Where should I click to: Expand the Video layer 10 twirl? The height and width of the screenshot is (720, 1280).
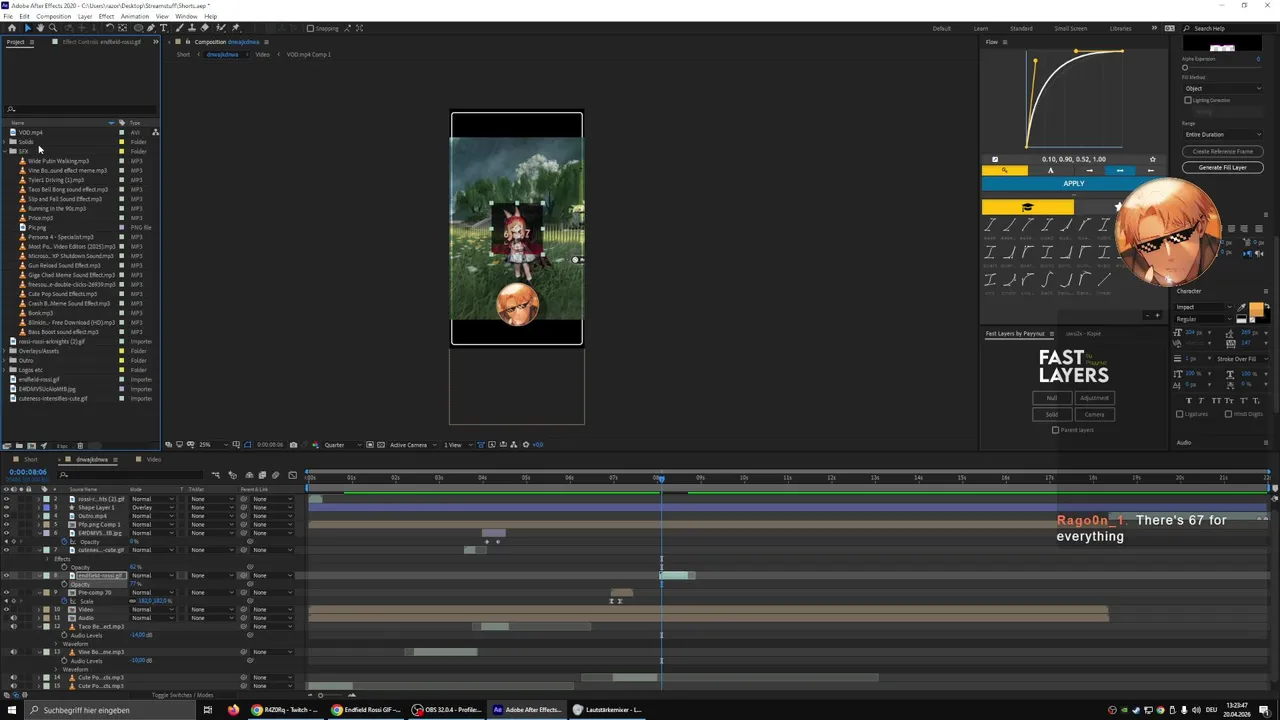[x=39, y=609]
